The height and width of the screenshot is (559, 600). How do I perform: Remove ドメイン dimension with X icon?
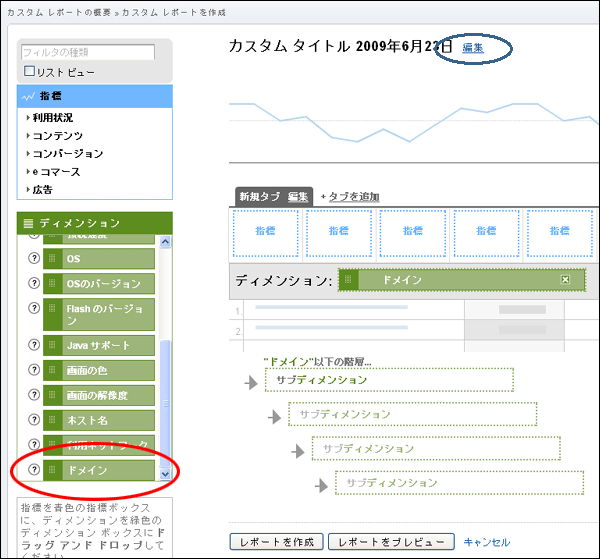tap(565, 280)
